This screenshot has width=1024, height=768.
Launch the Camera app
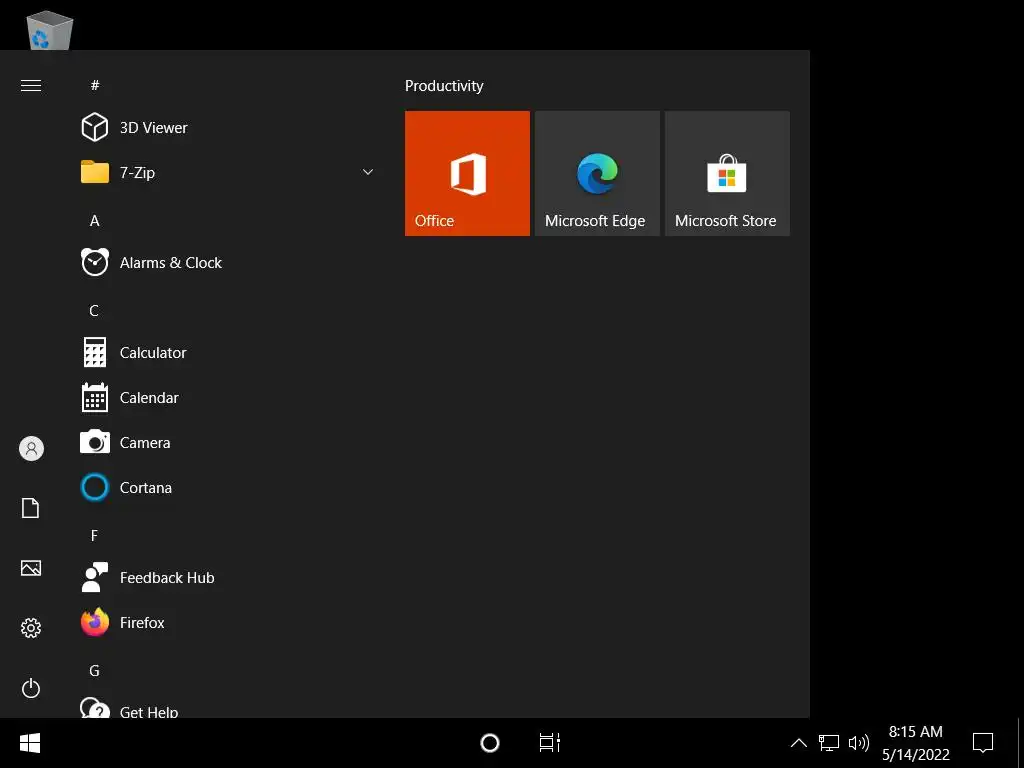click(225, 443)
